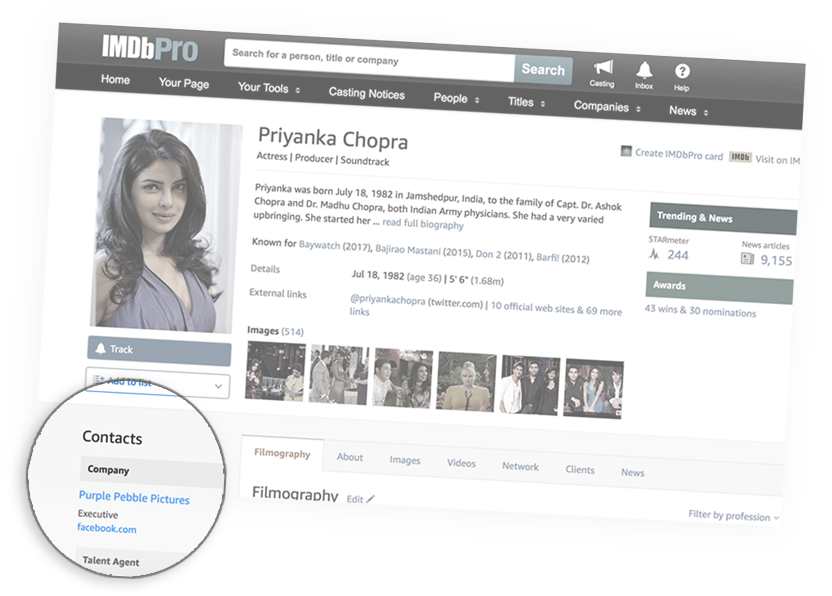Click the Filmography Edit link

pos(355,499)
